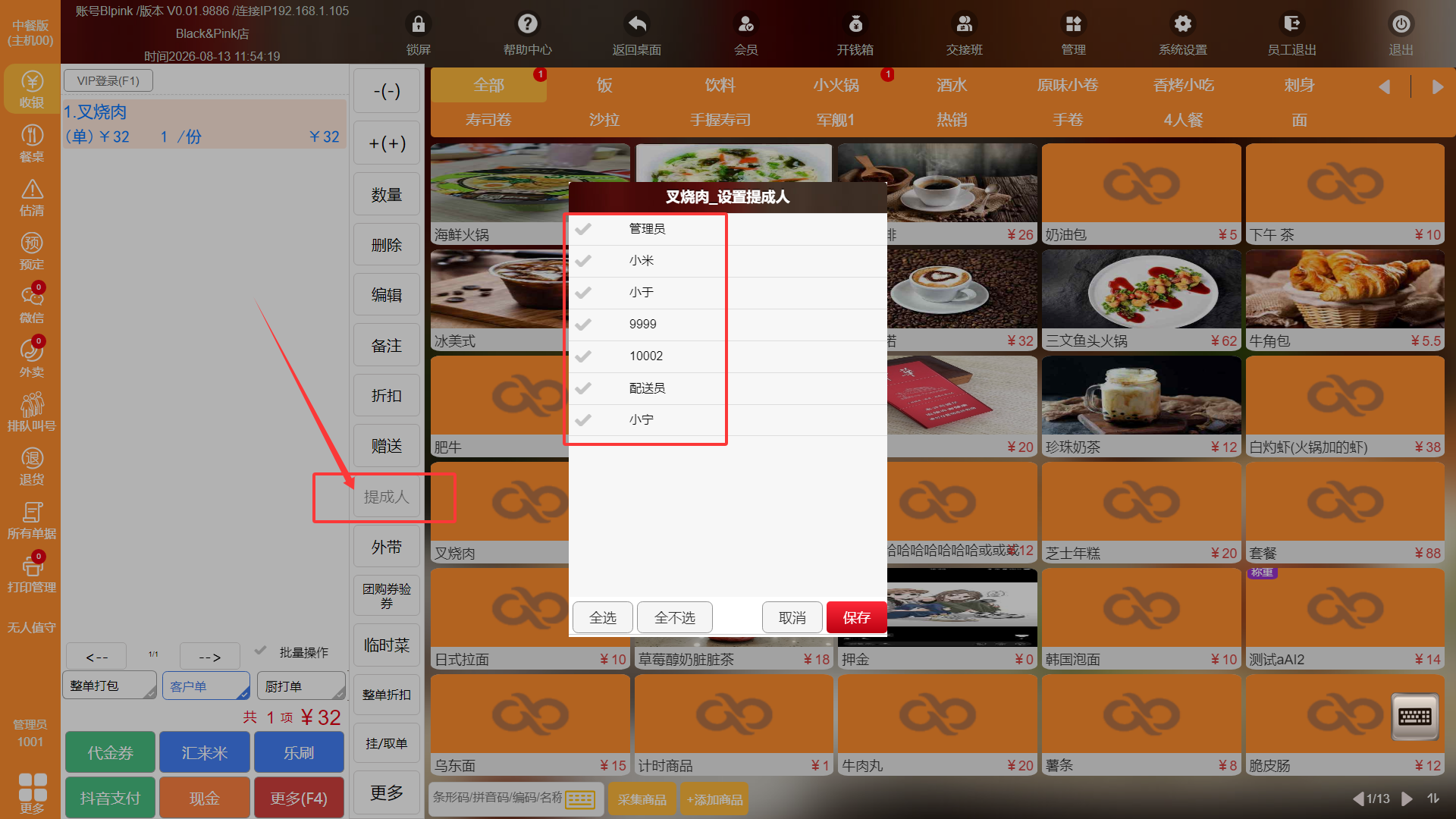Open the reservation icon (预定)
Viewport: 1456px width, 819px height.
(32, 243)
